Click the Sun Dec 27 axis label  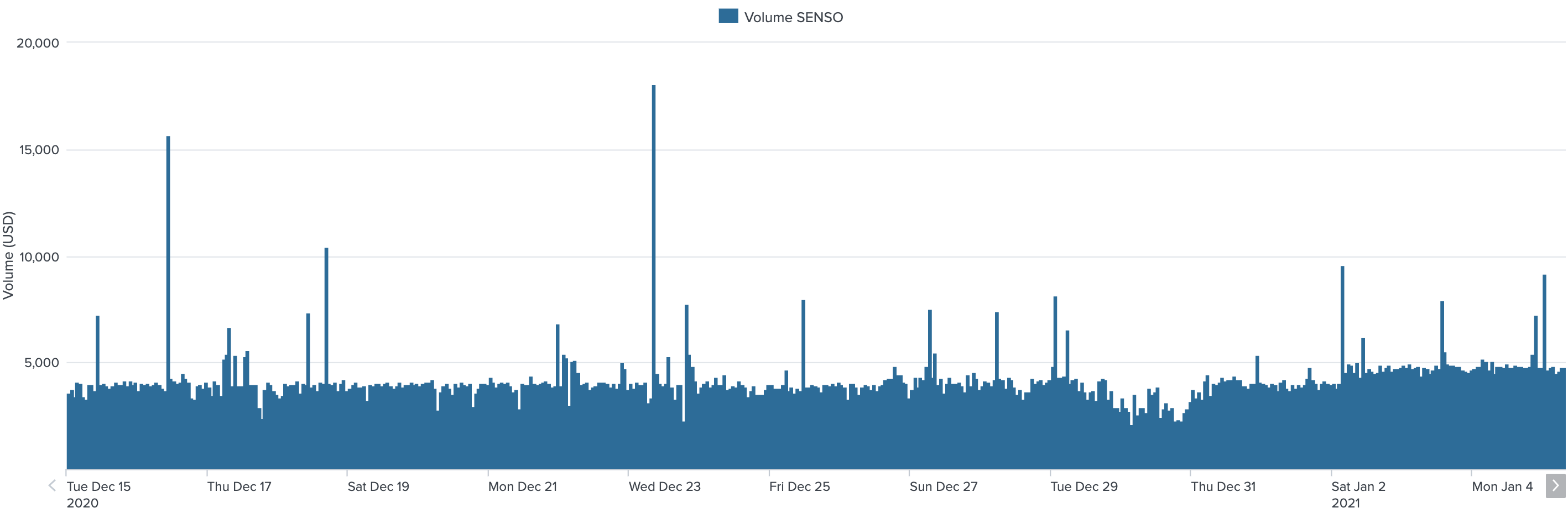[x=944, y=486]
